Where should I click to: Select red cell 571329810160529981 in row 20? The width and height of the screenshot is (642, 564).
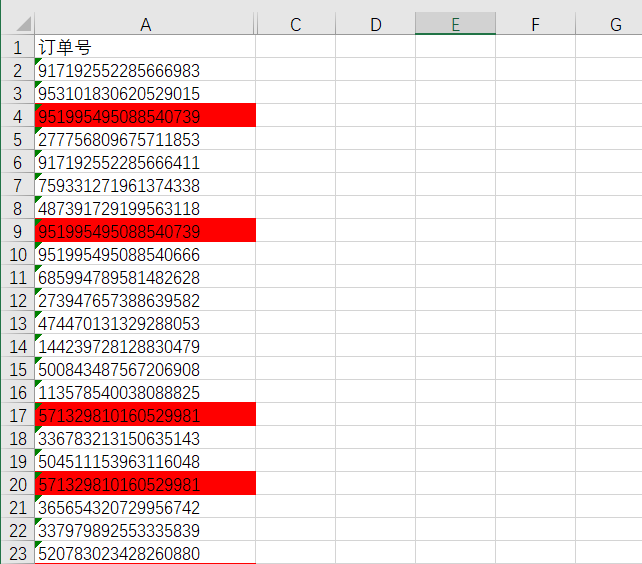pyautogui.click(x=145, y=484)
